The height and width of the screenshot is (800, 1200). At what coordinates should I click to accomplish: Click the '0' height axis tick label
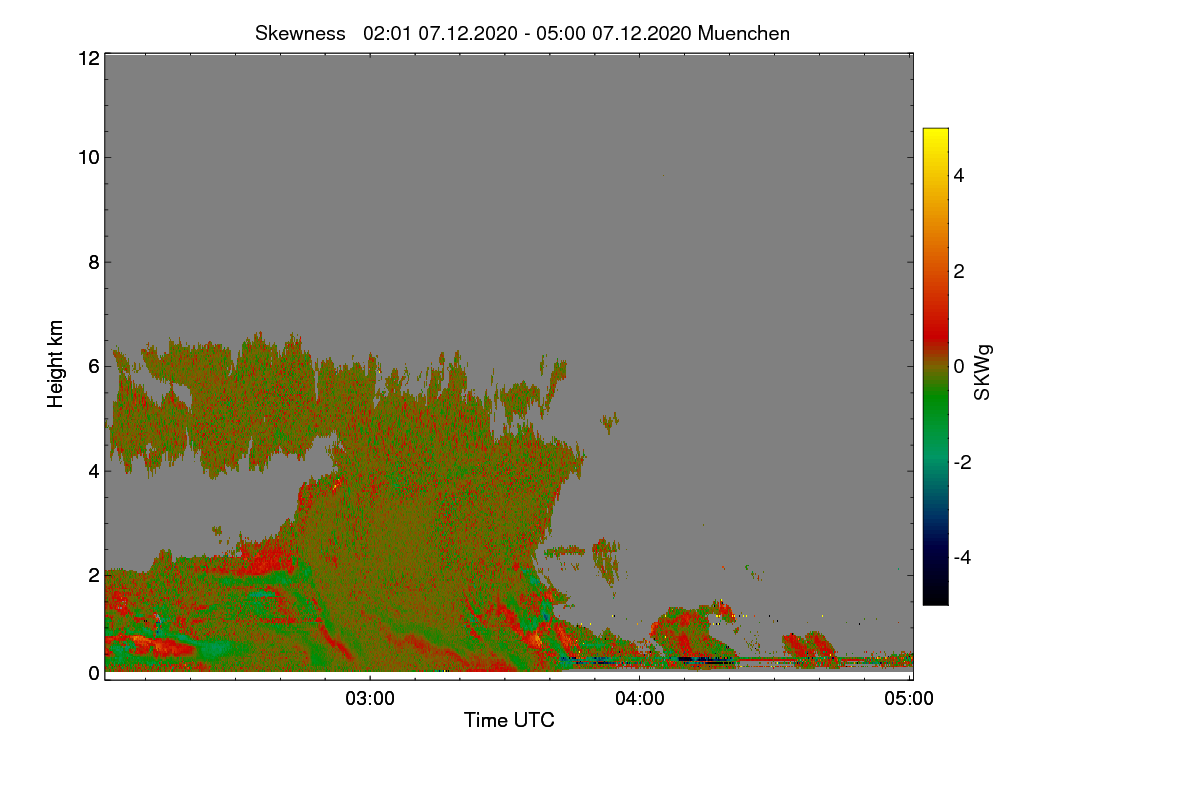pos(93,673)
